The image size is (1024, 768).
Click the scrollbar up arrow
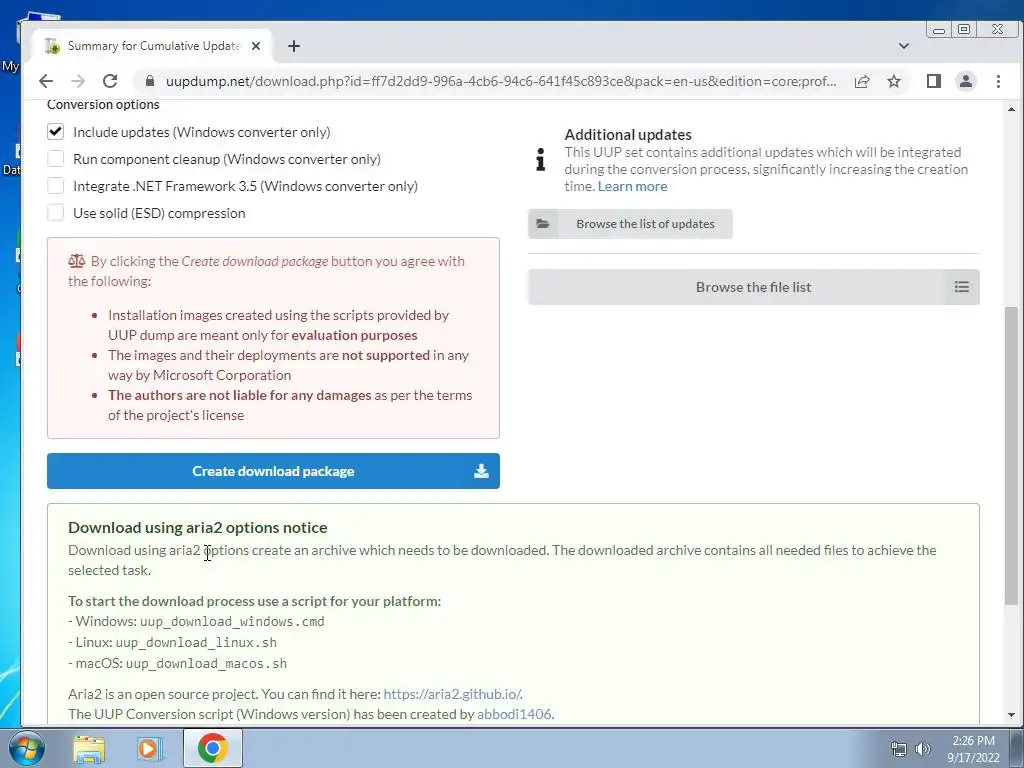point(1011,109)
